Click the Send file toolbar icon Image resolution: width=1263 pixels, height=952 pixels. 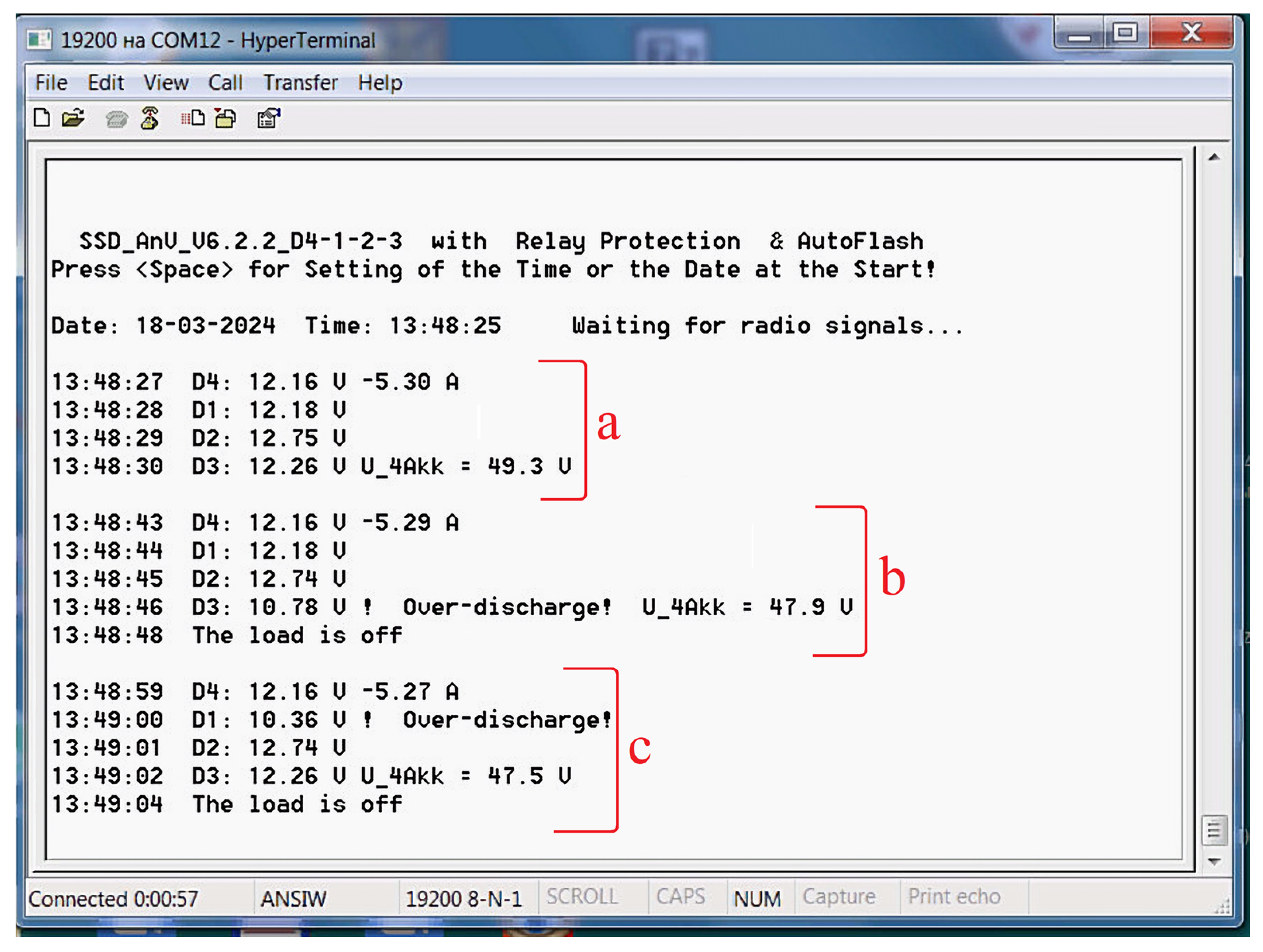[193, 118]
